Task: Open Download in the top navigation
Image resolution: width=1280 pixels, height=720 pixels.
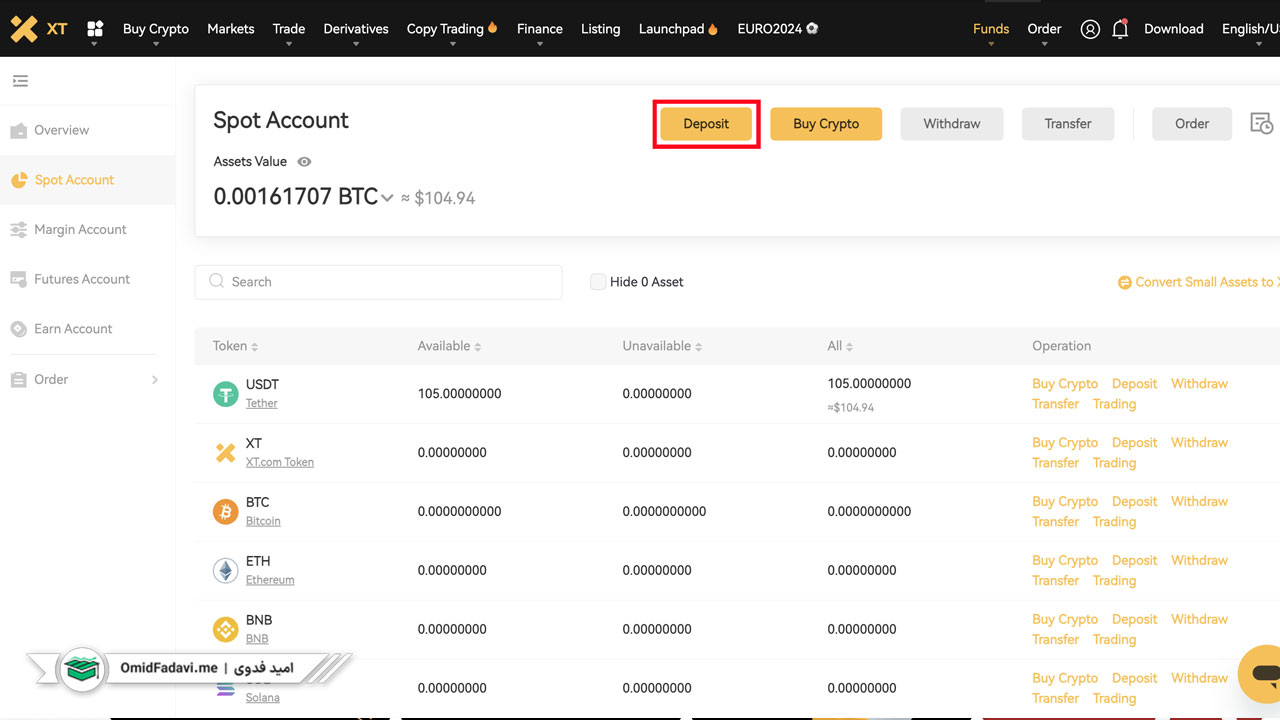Action: pyautogui.click(x=1173, y=29)
